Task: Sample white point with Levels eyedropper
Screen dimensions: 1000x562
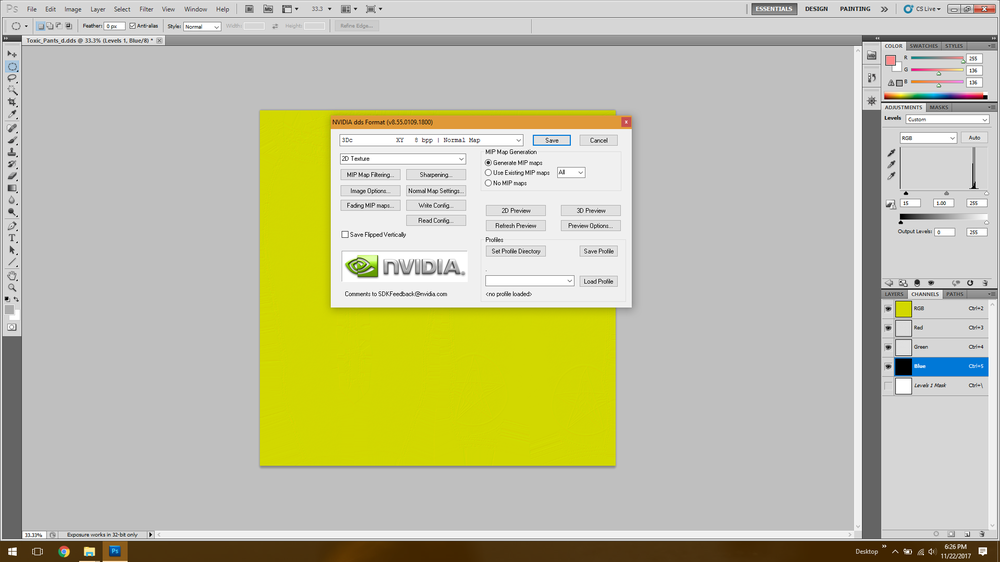Action: click(891, 176)
